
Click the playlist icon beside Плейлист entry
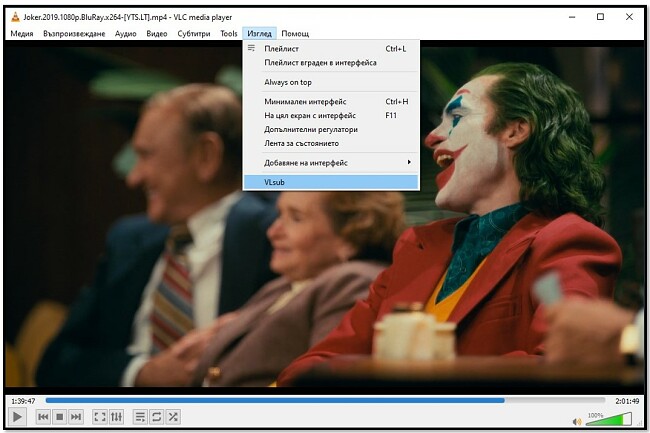[251, 48]
